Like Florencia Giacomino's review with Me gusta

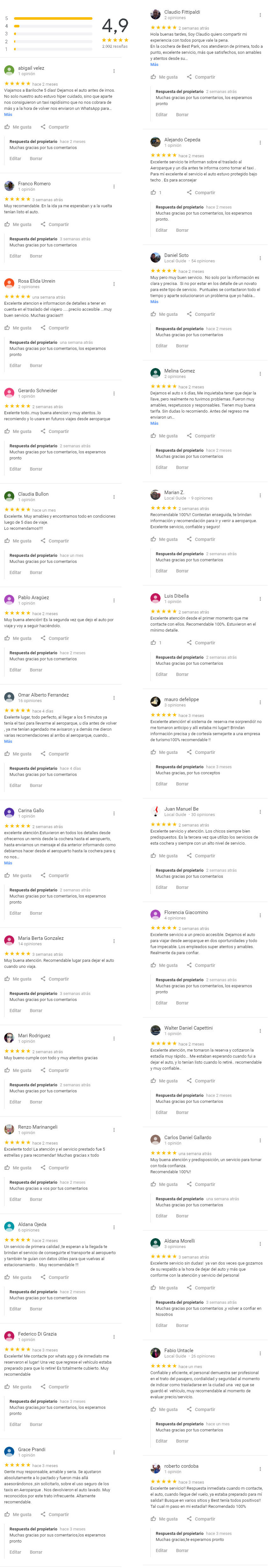[164, 965]
